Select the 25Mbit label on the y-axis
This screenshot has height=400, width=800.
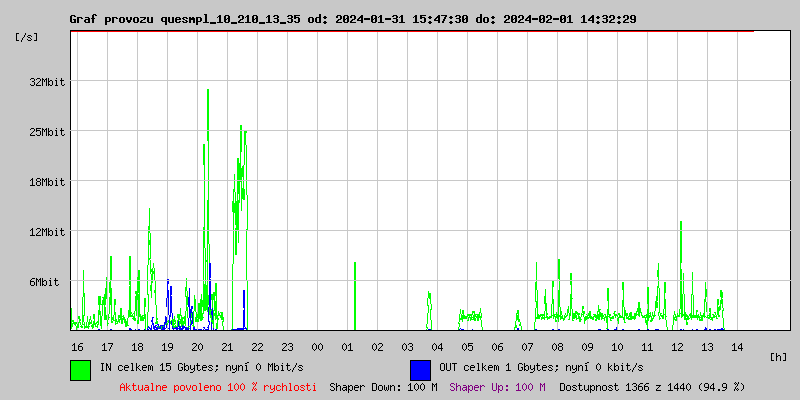(x=46, y=132)
